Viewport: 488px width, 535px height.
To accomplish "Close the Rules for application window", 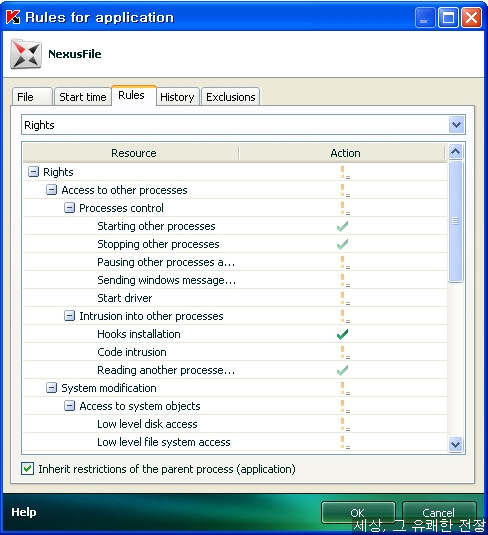I will [471, 17].
